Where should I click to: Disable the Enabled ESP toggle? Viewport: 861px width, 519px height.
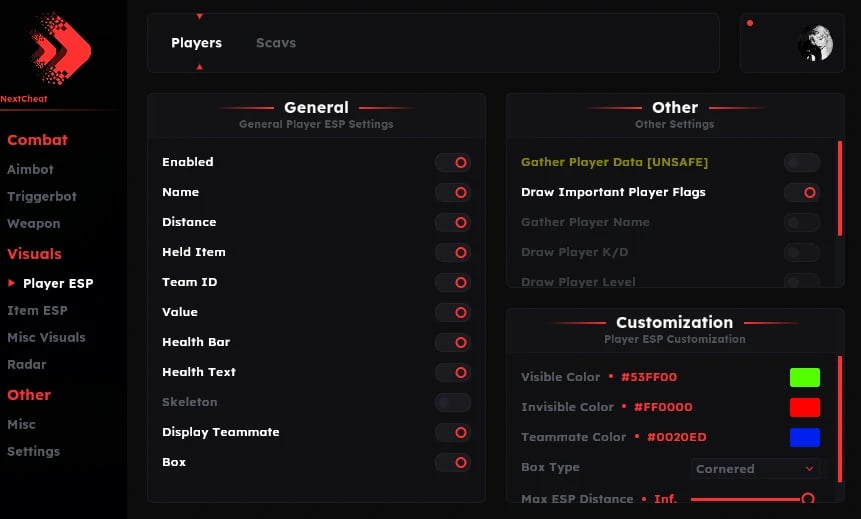click(453, 162)
